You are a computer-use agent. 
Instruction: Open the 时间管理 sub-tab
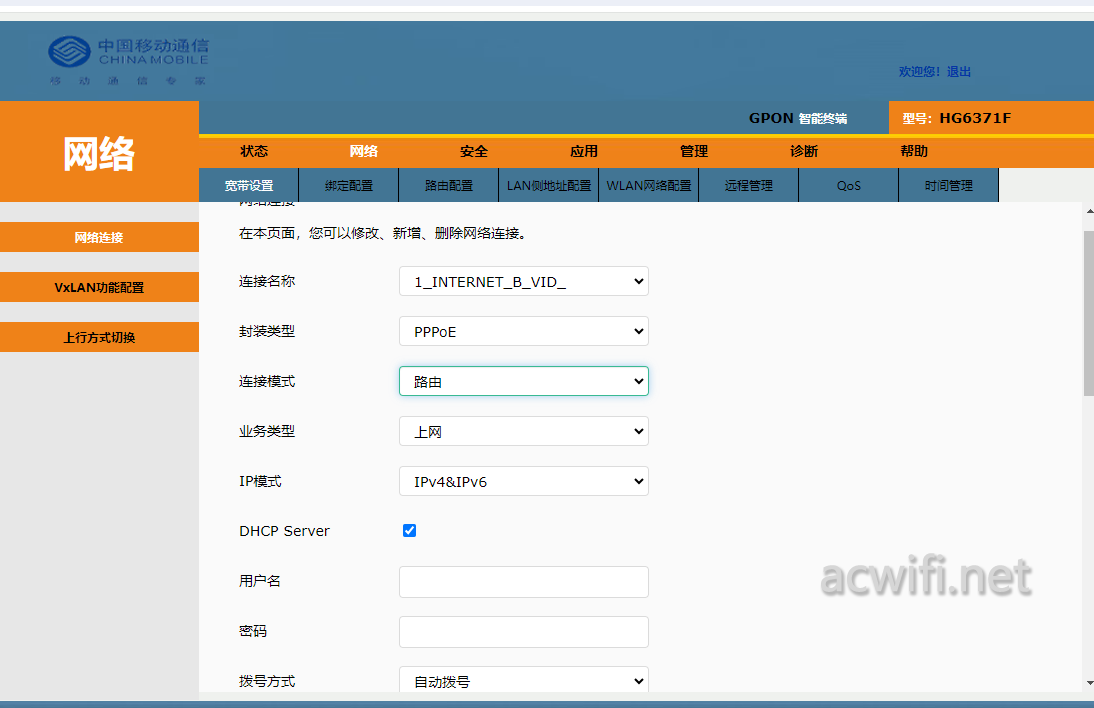click(x=949, y=186)
